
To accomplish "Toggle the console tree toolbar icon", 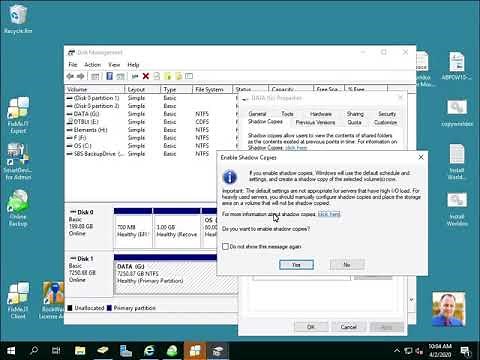I will coord(95,76).
